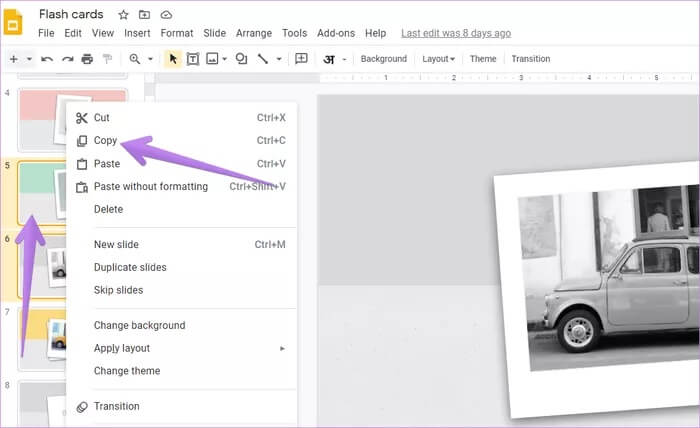Viewport: 700px width, 428px height.
Task: Click the car photo on slide canvas
Action: point(609,279)
